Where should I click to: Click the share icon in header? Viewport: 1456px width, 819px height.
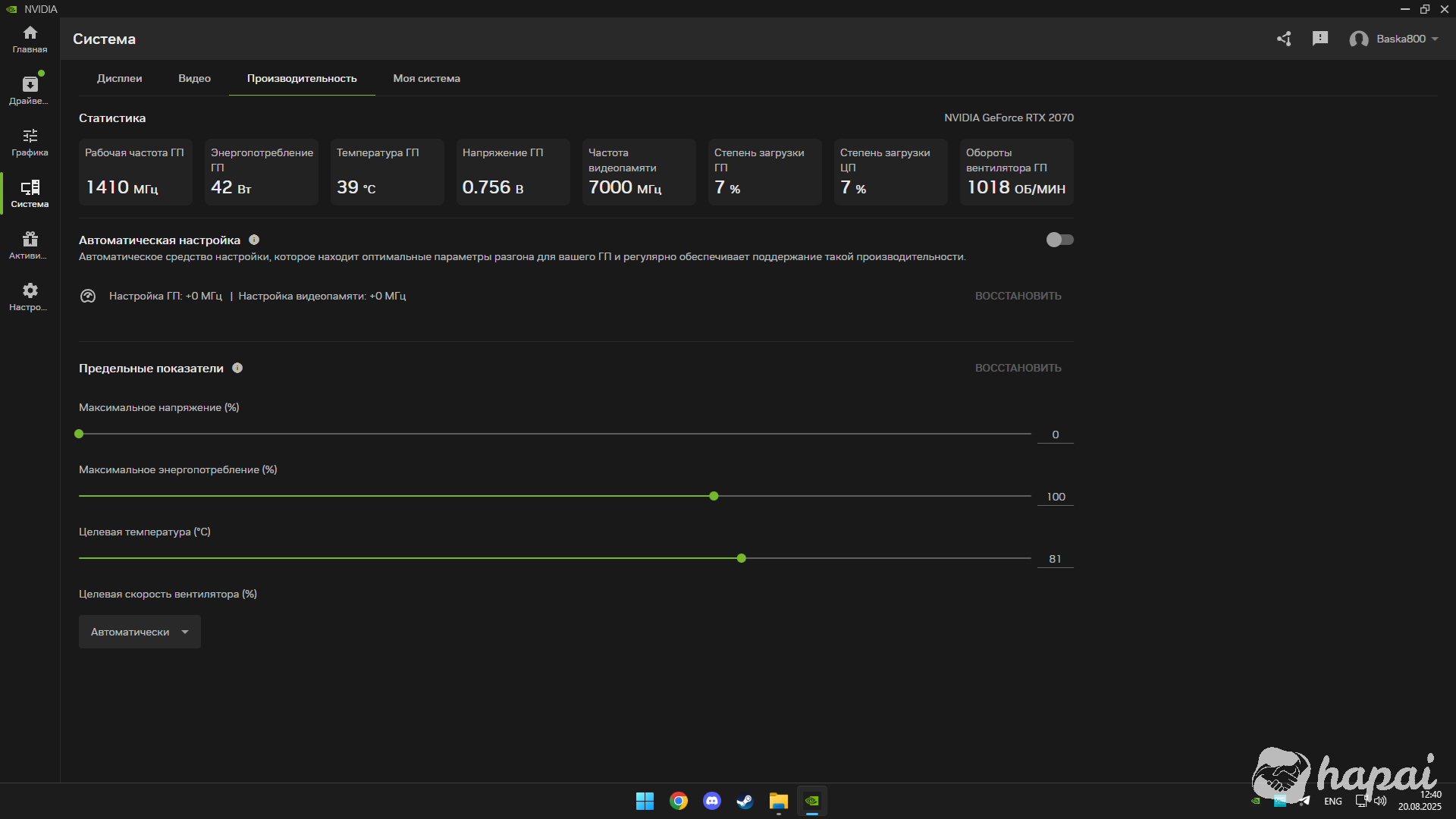coord(1284,39)
